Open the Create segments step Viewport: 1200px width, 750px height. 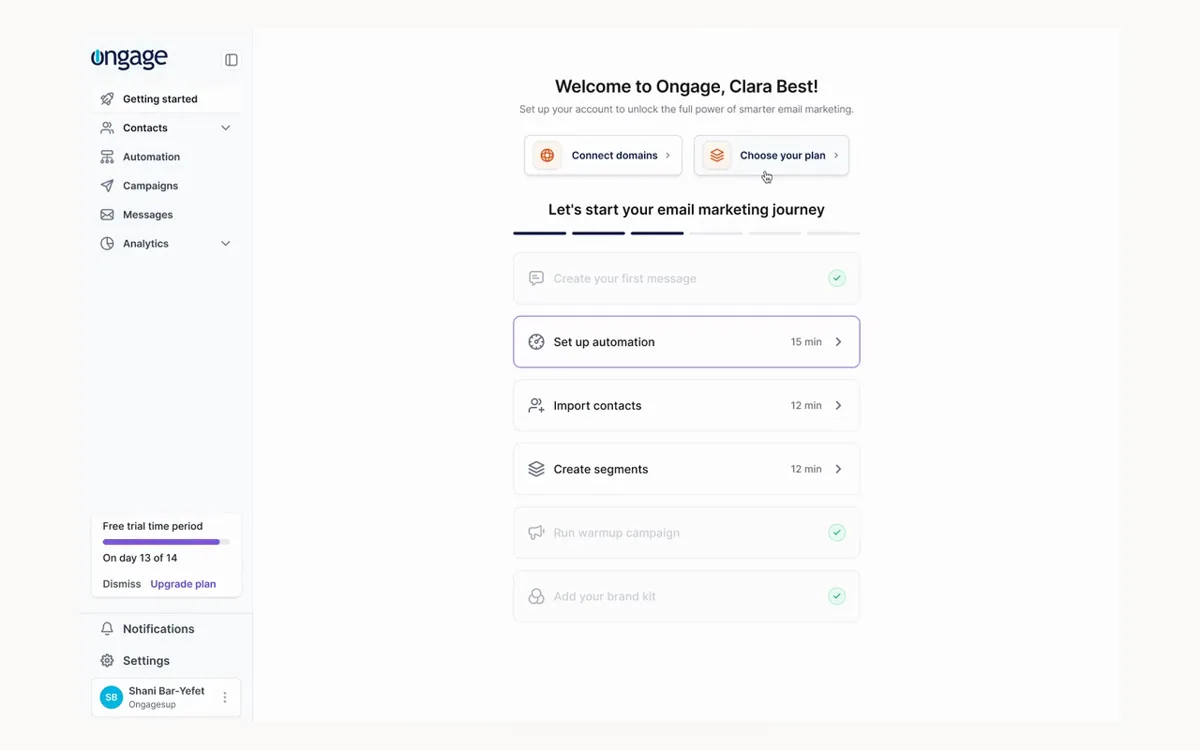coord(686,469)
